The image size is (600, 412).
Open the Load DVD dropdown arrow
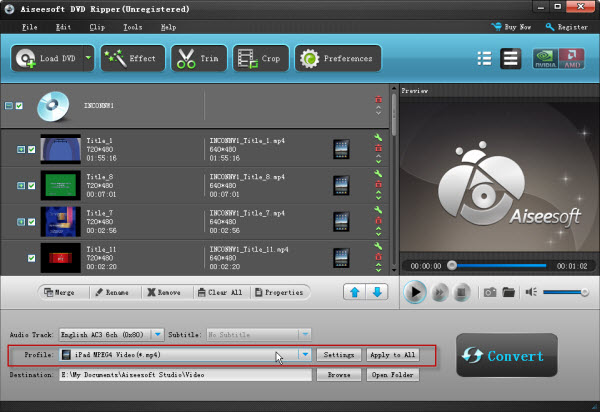(x=88, y=58)
